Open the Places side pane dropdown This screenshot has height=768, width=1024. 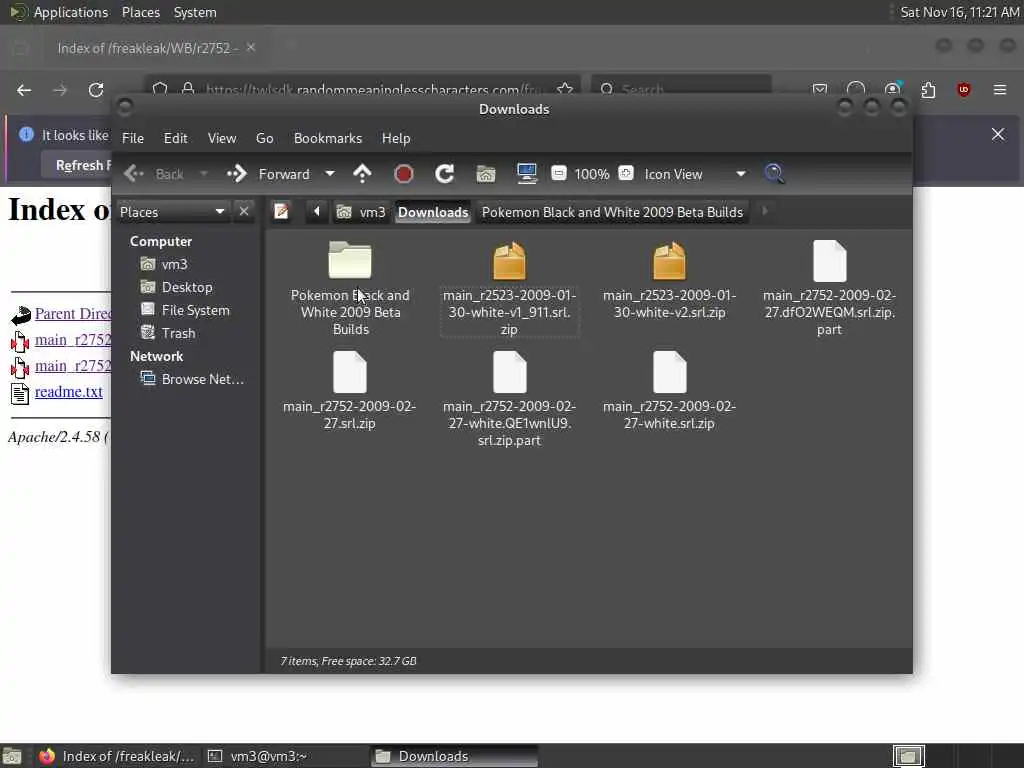coord(172,212)
